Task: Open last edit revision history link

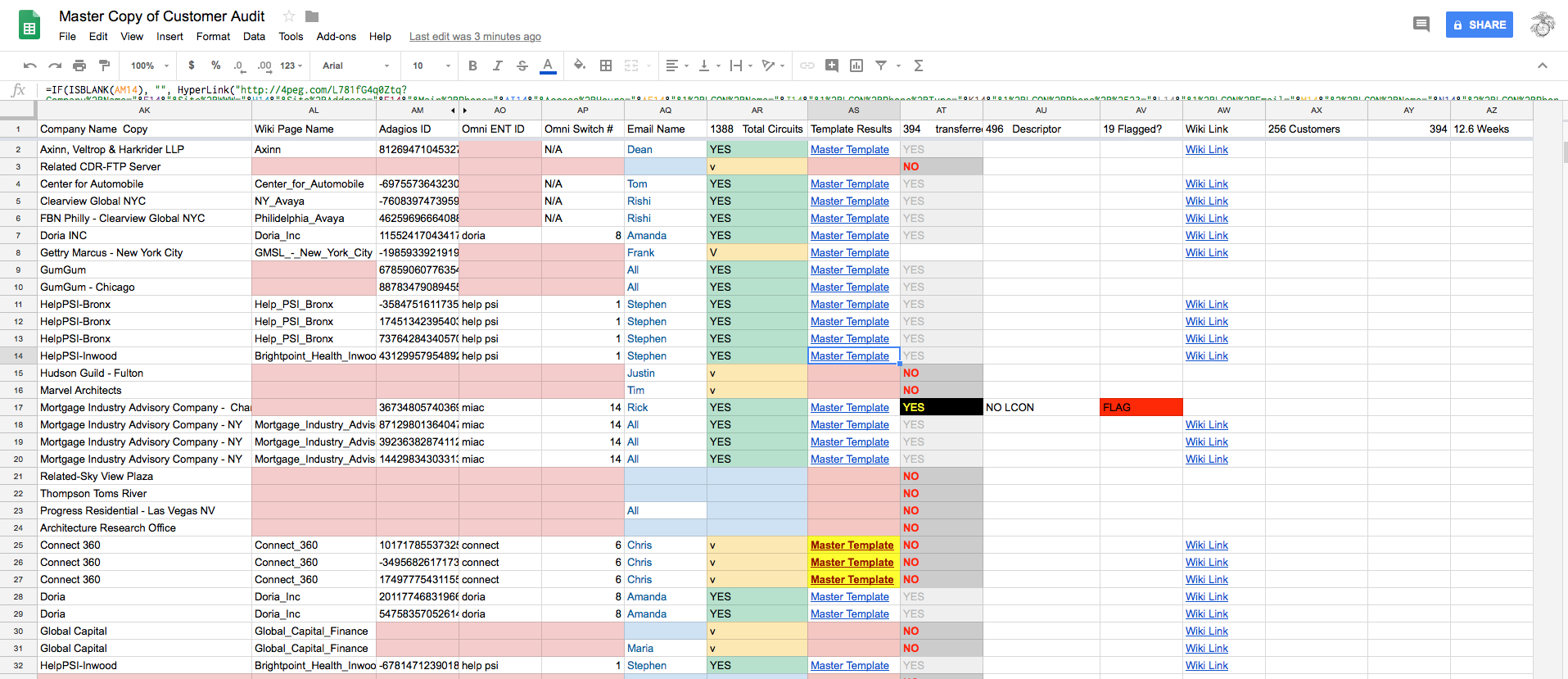Action: click(475, 36)
